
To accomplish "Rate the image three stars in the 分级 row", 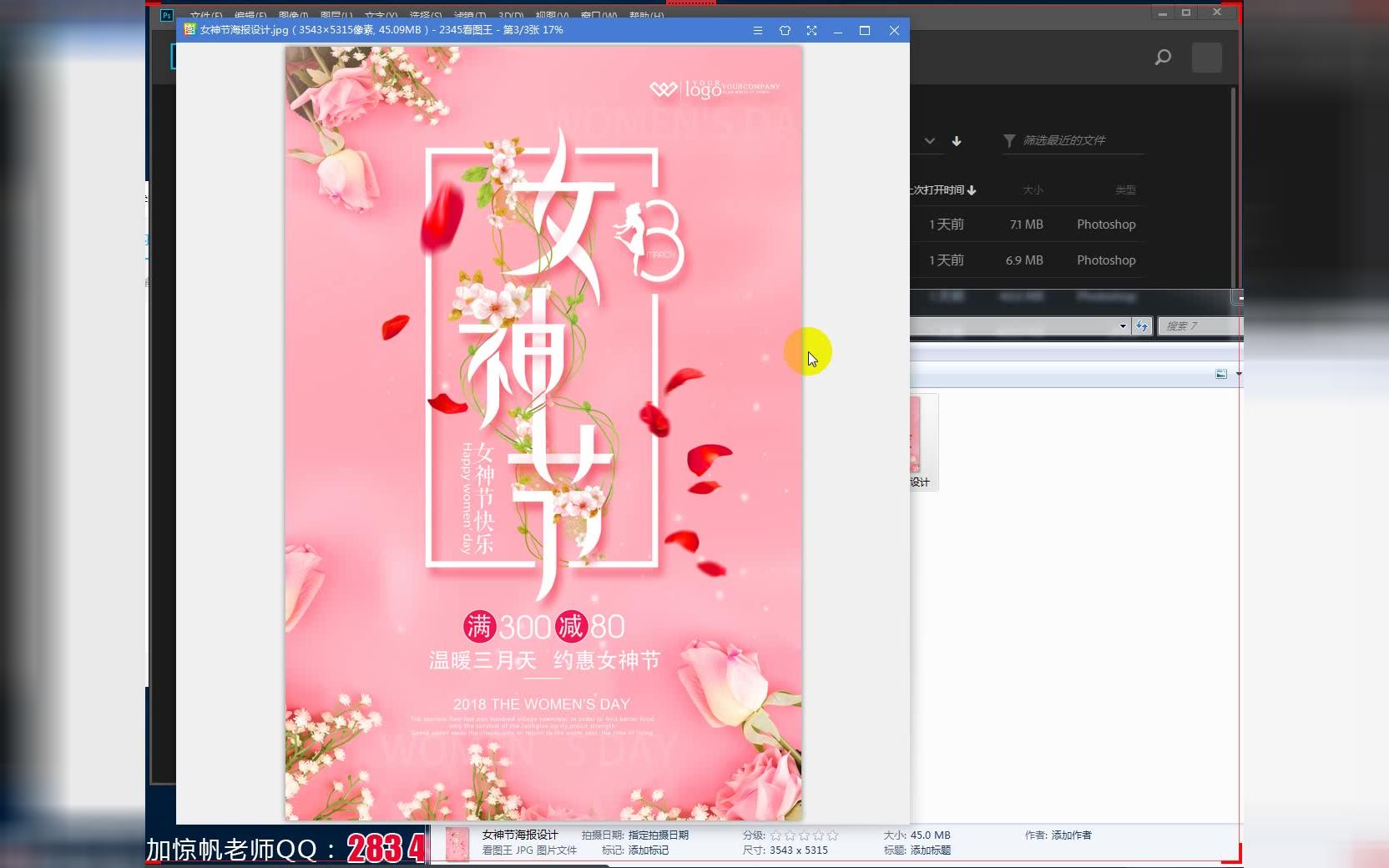I will click(x=804, y=835).
